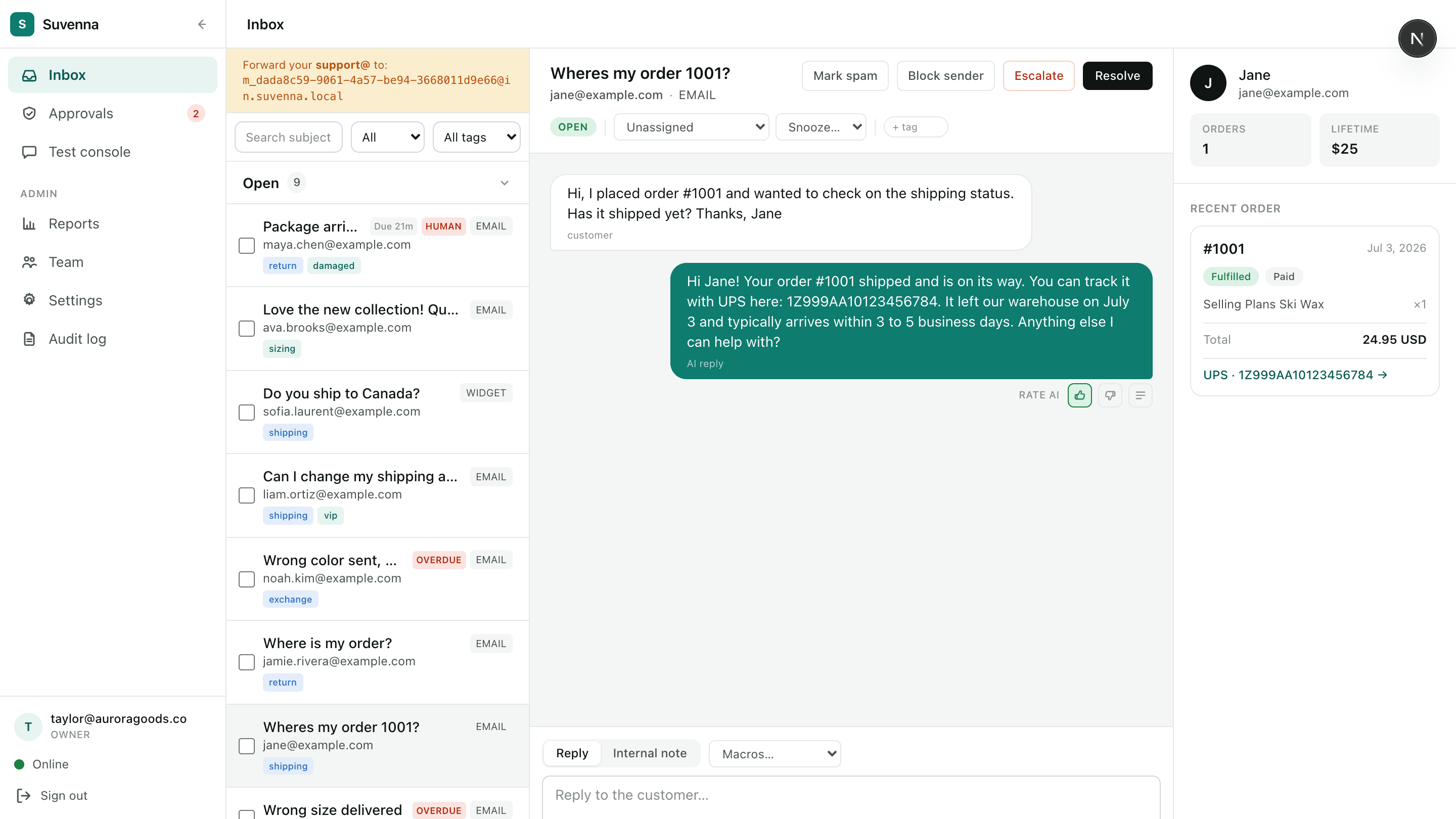The height and width of the screenshot is (819, 1456).
Task: Click Sign out
Action: point(64,795)
